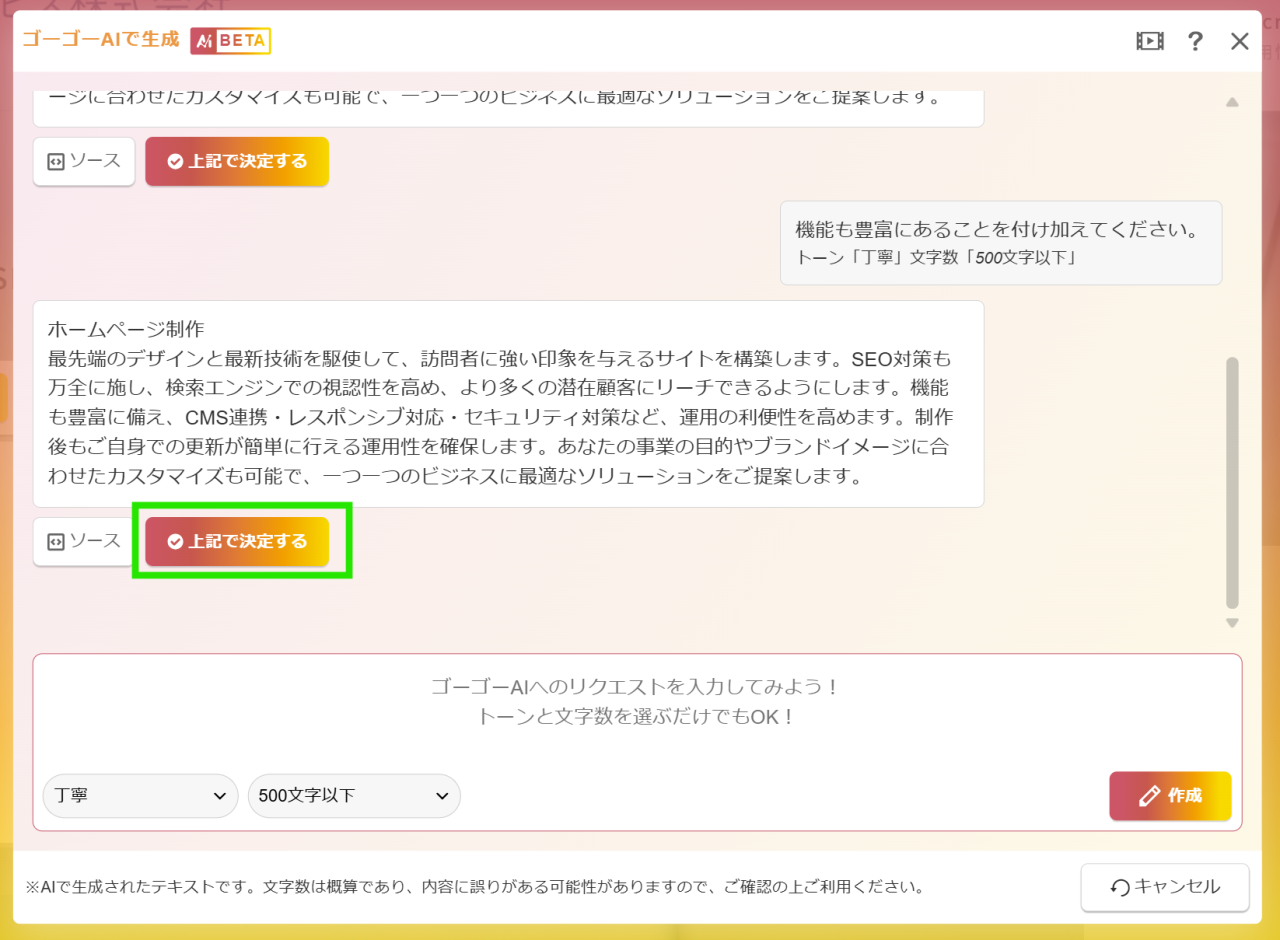The image size is (1280, 940).
Task: Show source for the first generated text
Action: tap(84, 161)
